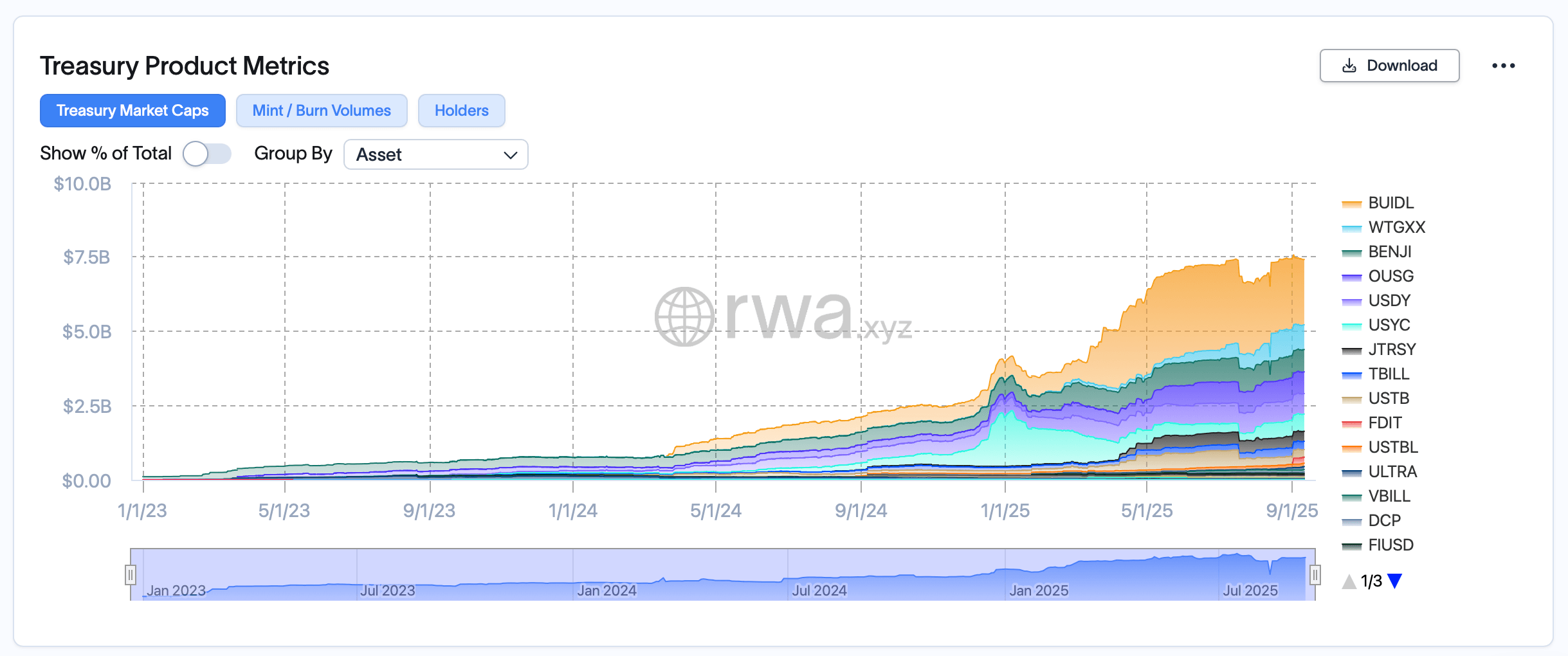1568x656 pixels.
Task: Open the three-dot more options menu
Action: 1503,66
